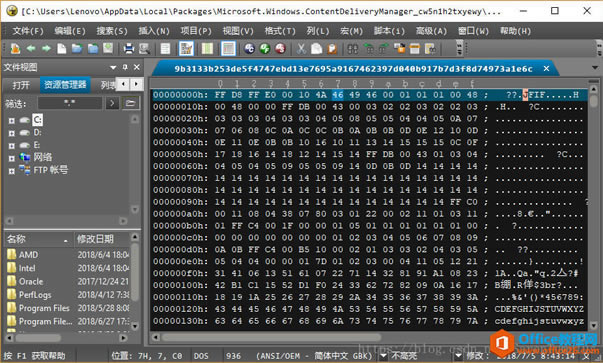Close the open hex file tab
The width and height of the screenshot is (603, 363).
pos(546,69)
